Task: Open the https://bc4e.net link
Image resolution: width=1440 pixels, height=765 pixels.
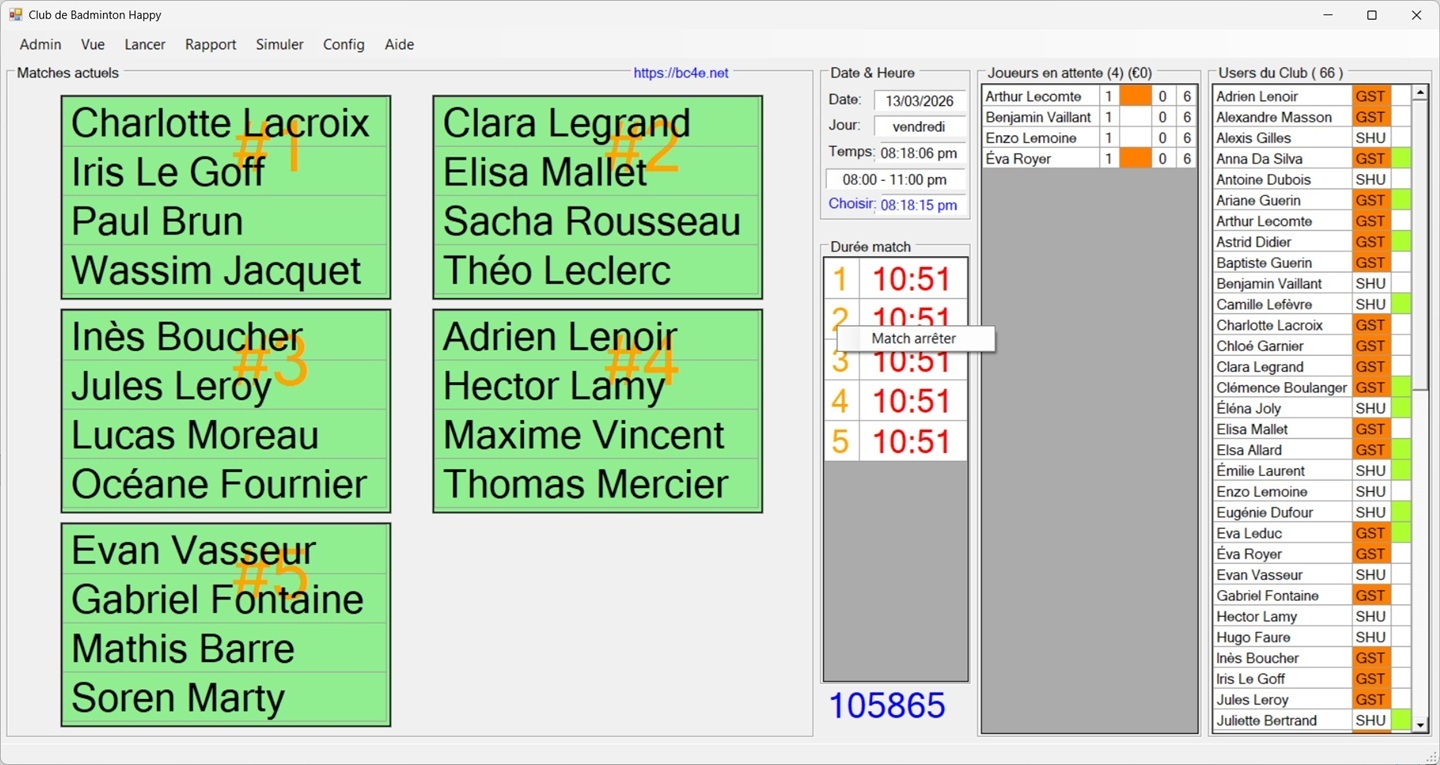Action: tap(682, 72)
